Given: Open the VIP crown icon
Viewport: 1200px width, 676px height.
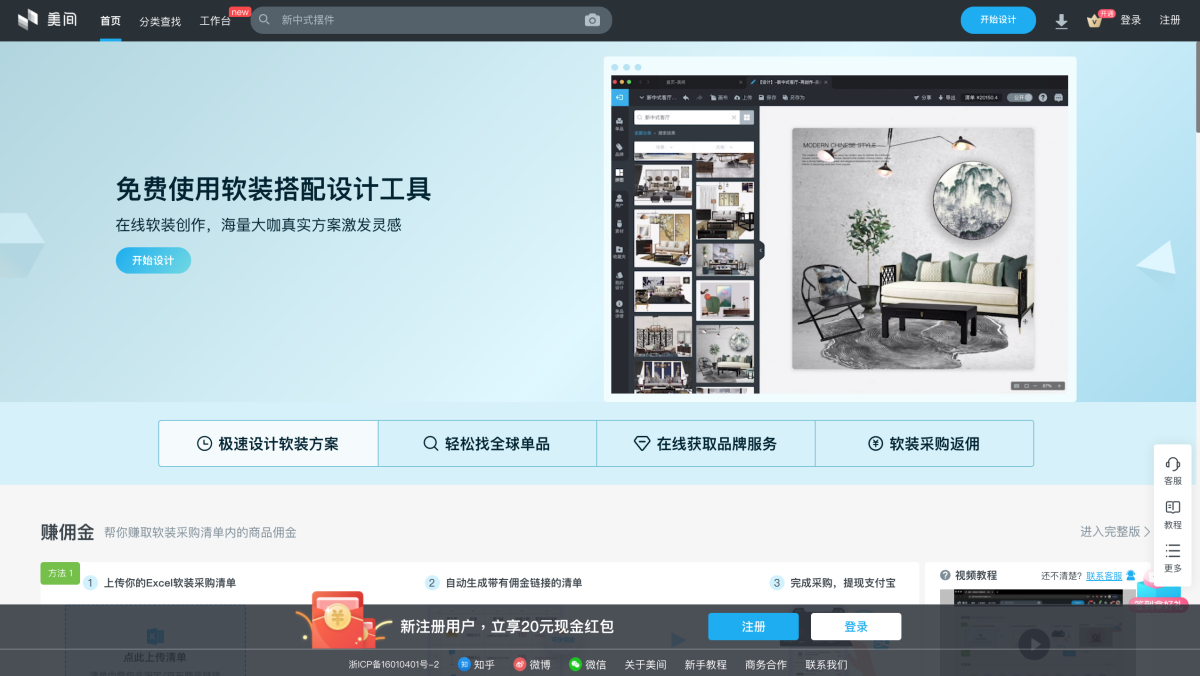Looking at the screenshot, I should pyautogui.click(x=1094, y=21).
